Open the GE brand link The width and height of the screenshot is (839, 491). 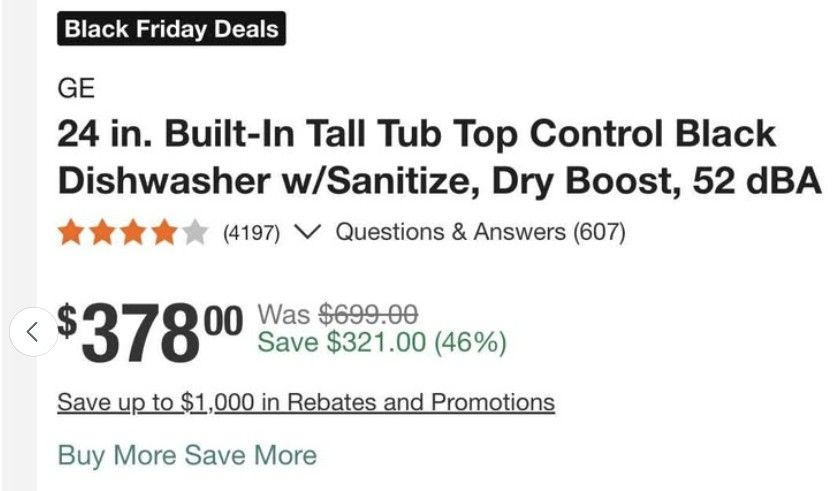pyautogui.click(x=76, y=88)
